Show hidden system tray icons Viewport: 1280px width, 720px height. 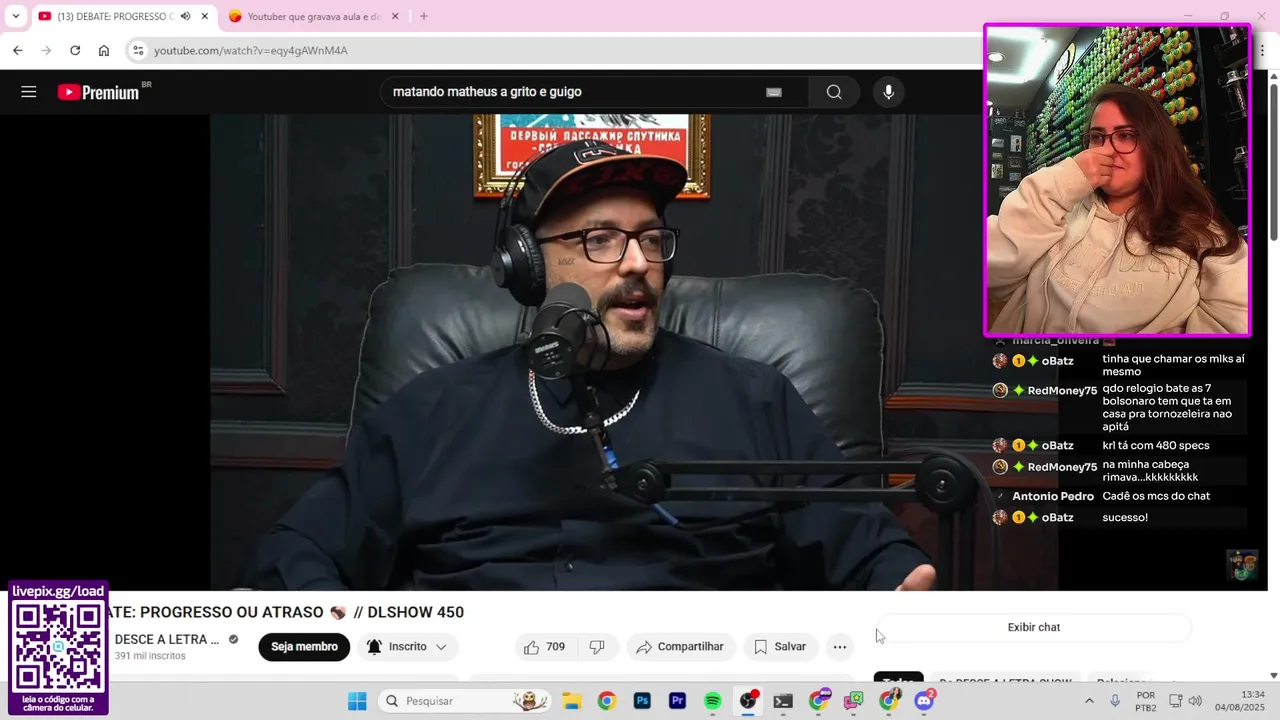(x=1089, y=701)
